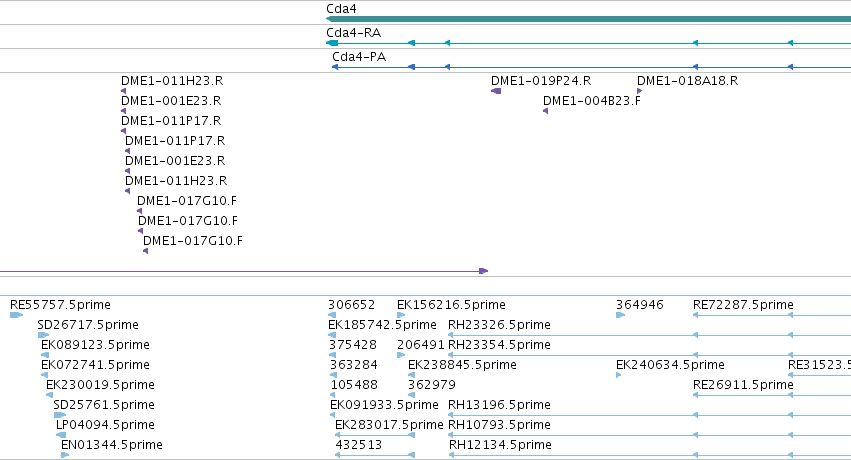Click feature 206491
Viewport: 851px width, 460px height.
click(x=421, y=345)
